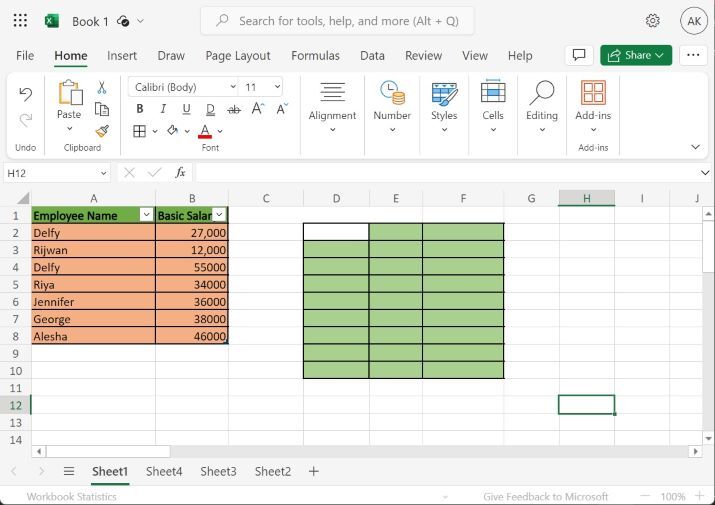Toggle Bold formatting
The image size is (715, 505).
[140, 109]
